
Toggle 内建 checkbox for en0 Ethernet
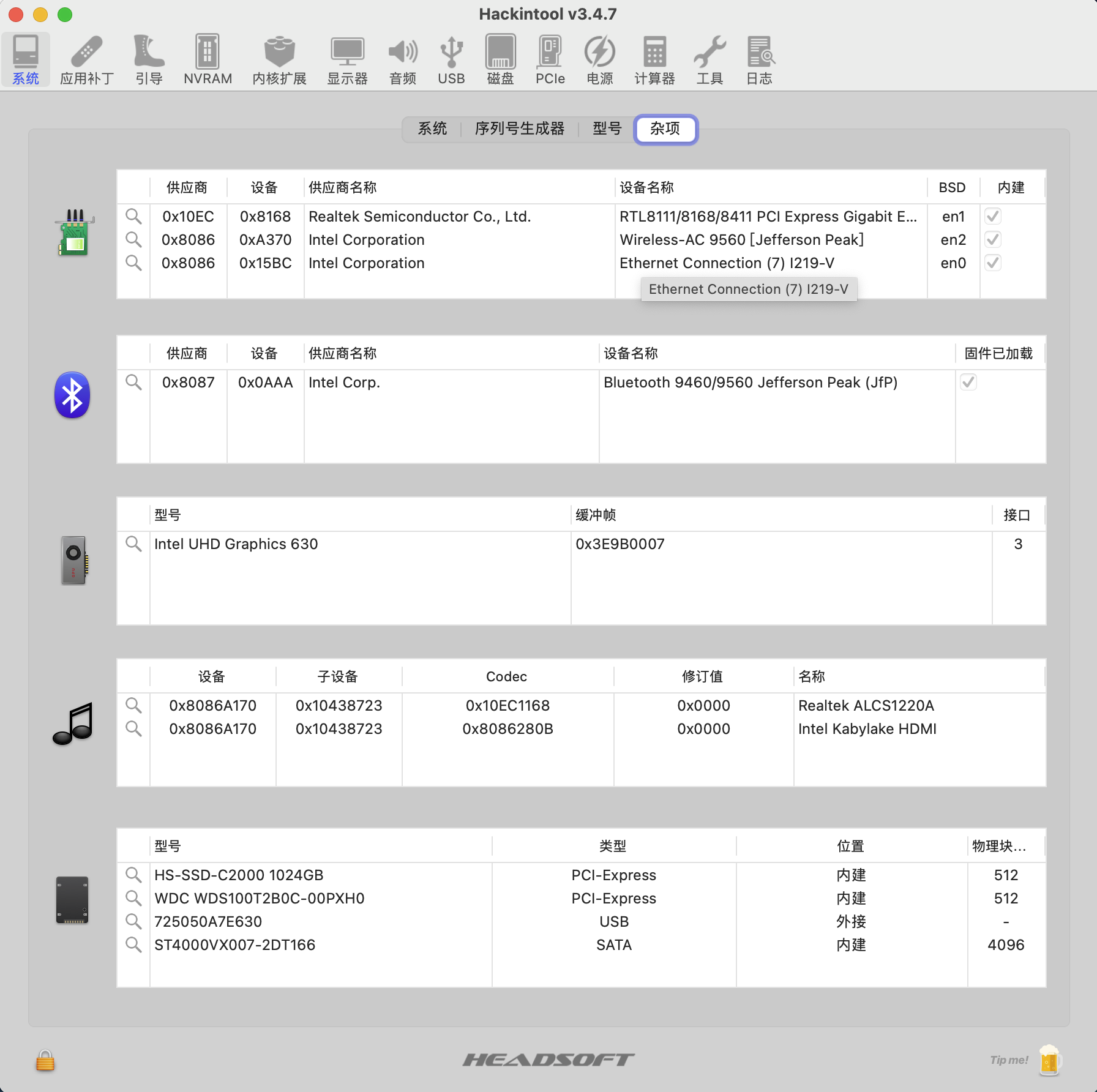point(993,263)
